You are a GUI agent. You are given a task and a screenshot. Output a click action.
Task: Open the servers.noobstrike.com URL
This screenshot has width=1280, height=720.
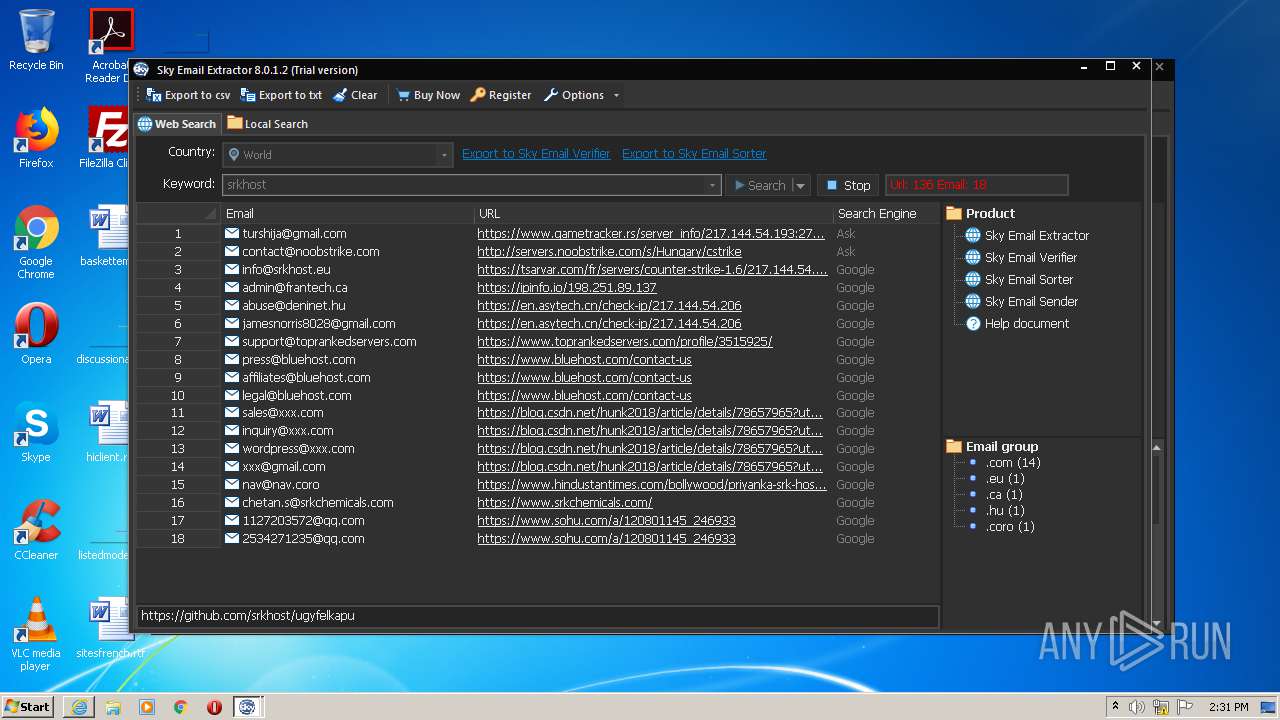pyautogui.click(x=609, y=252)
